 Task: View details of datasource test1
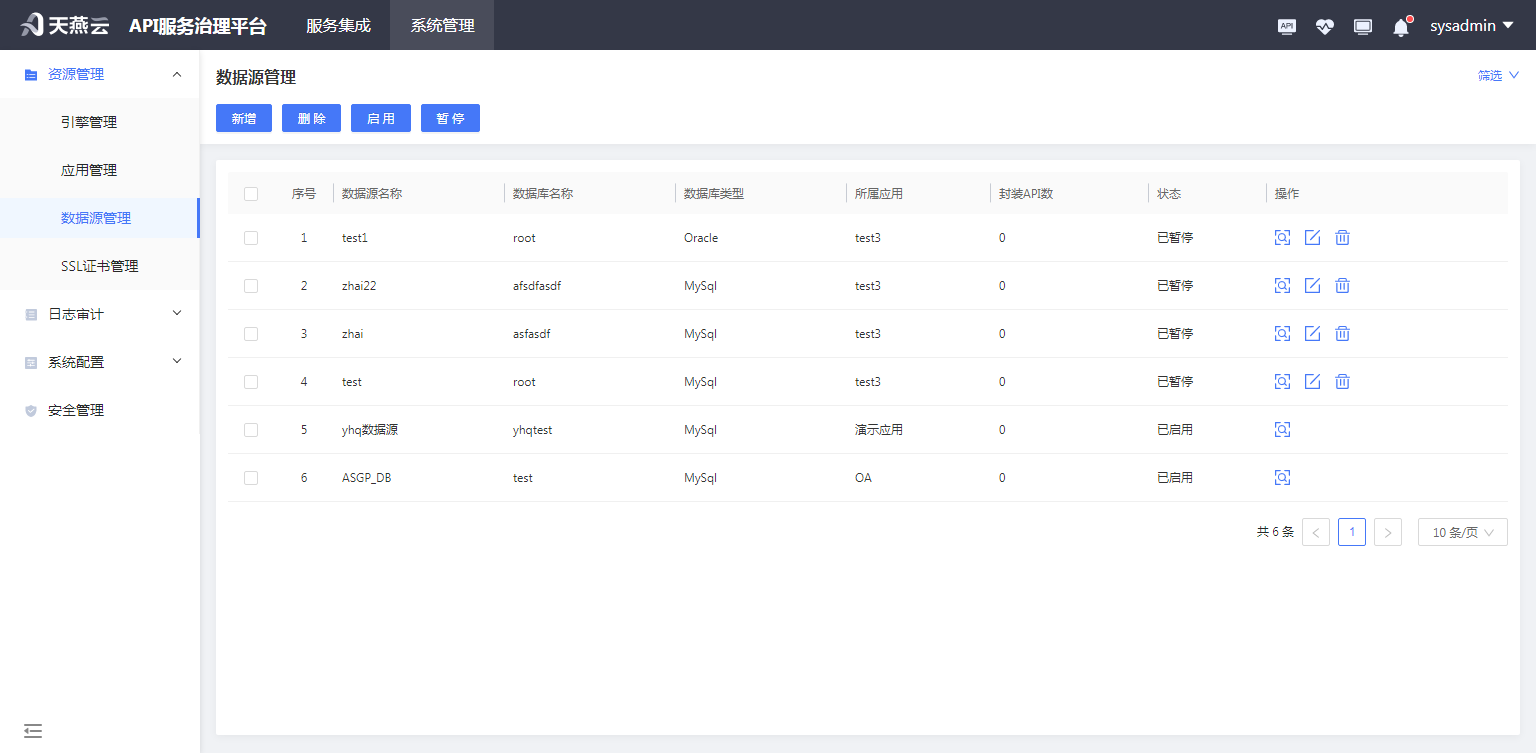coord(1282,237)
